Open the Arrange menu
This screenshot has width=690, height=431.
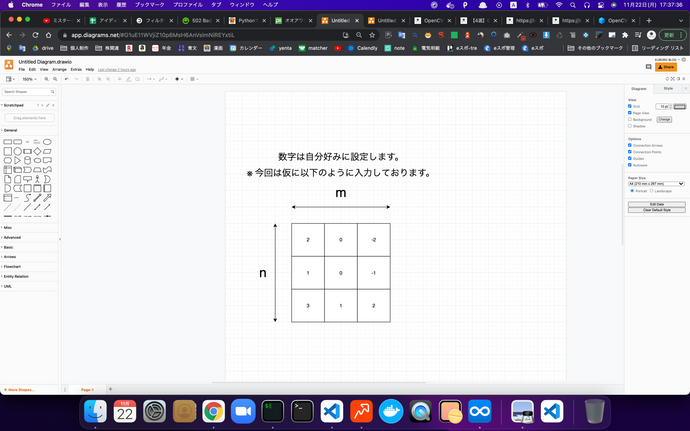pos(59,70)
